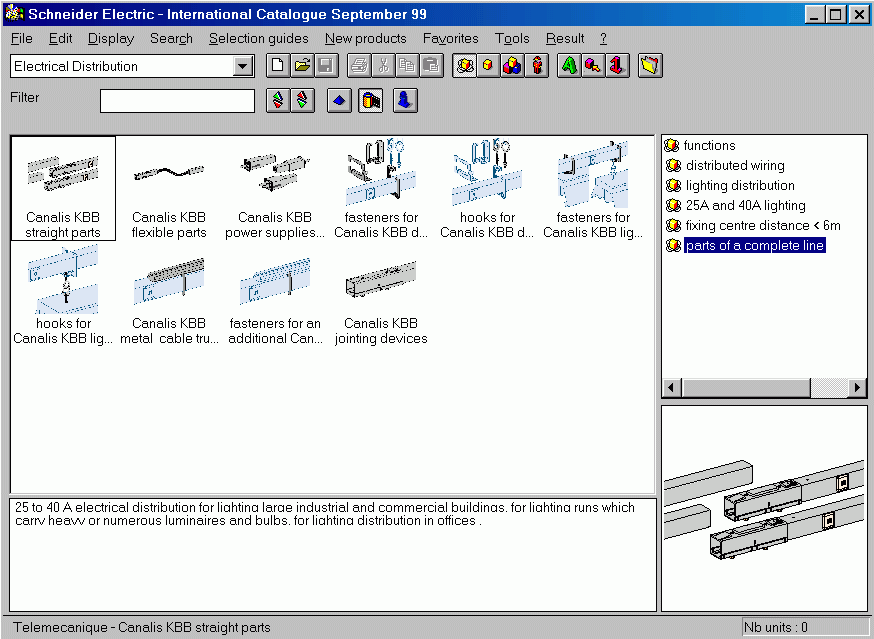Open the Search menu
874x639 pixels.
pyautogui.click(x=171, y=38)
